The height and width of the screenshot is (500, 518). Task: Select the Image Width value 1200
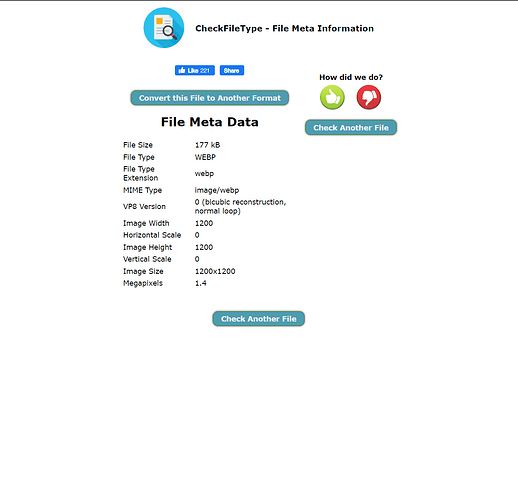pos(204,223)
